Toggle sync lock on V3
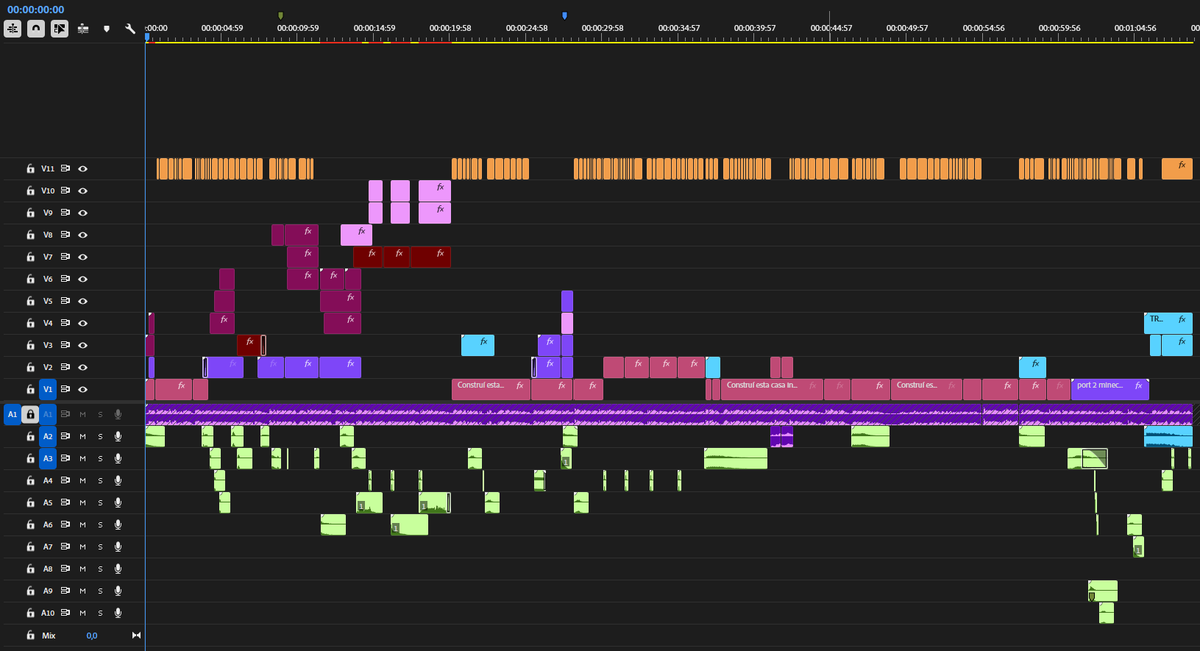The height and width of the screenshot is (651, 1200). coord(65,344)
